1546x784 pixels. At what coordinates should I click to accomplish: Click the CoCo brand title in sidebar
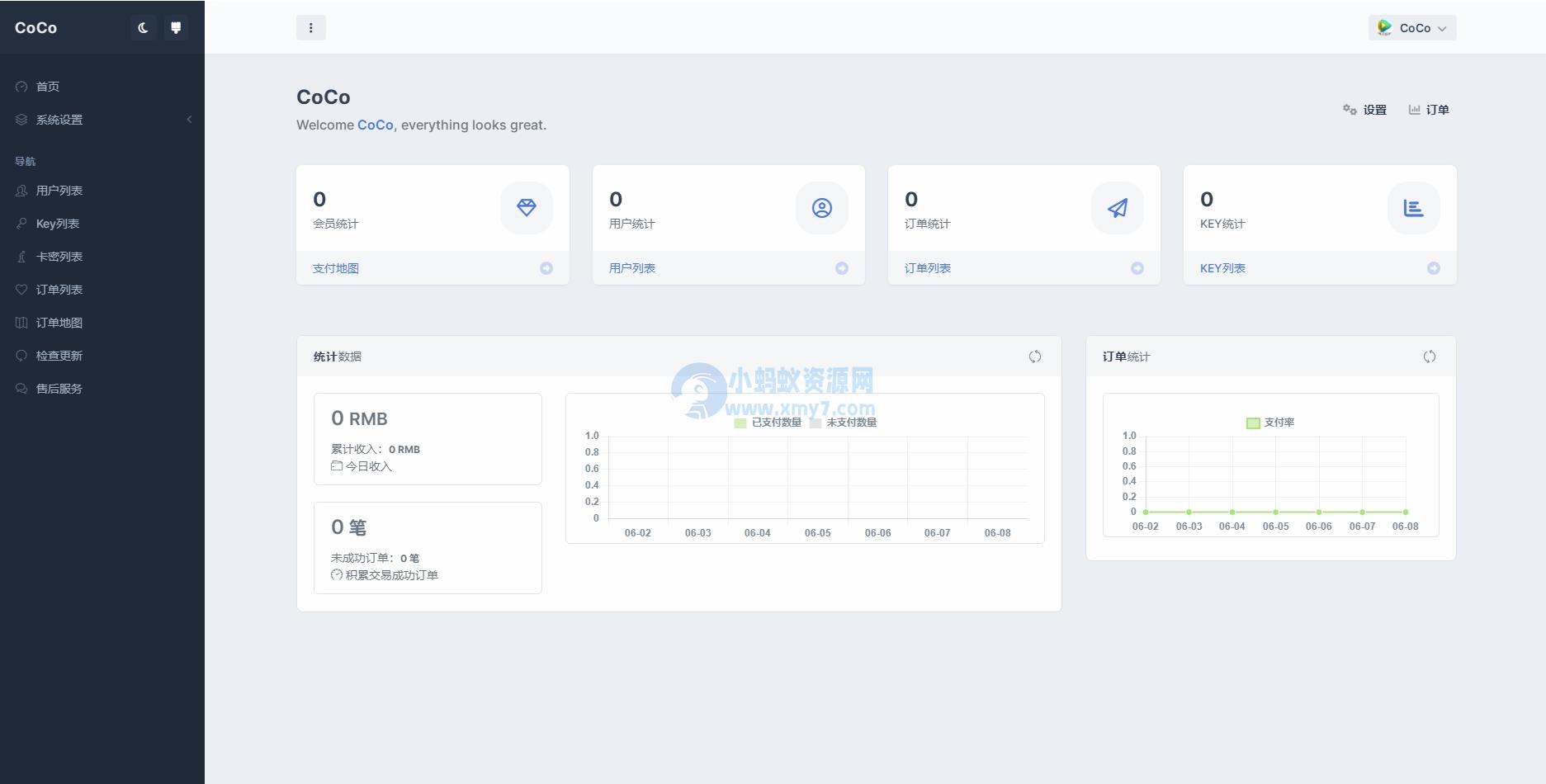[35, 27]
